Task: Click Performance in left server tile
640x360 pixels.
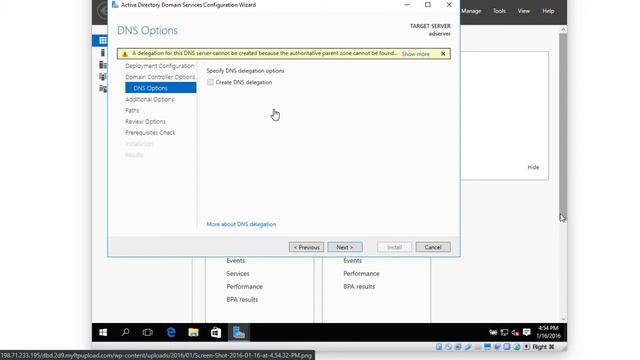Action: pos(244,287)
